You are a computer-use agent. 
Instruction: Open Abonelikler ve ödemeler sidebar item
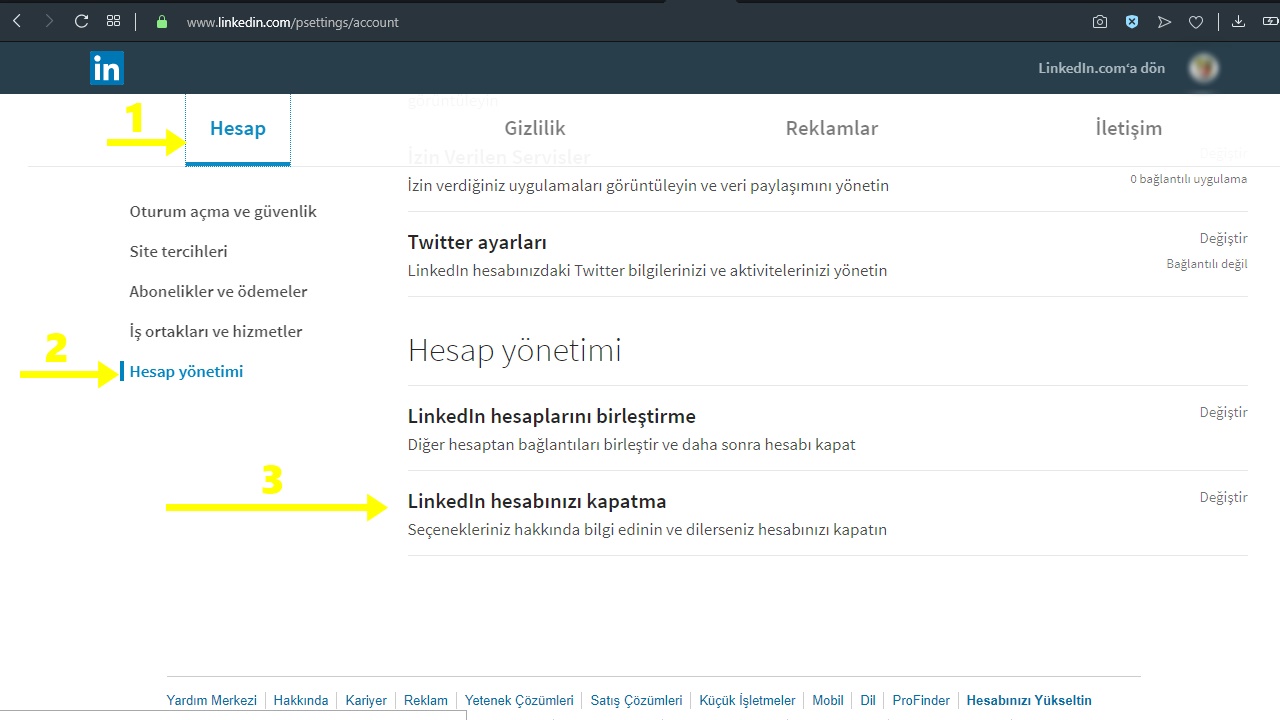point(218,291)
